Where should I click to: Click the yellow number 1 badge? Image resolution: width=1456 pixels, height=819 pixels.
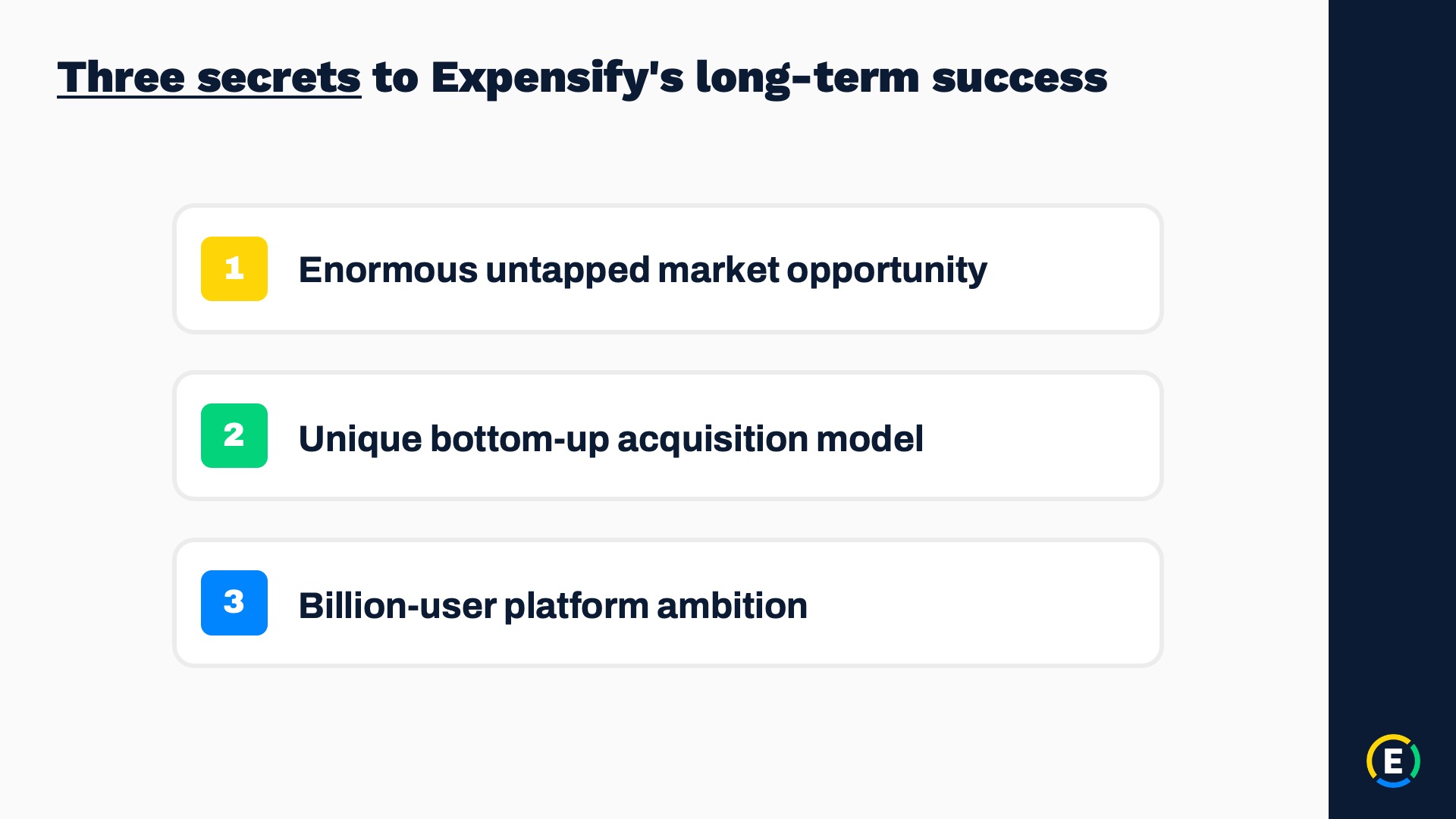(x=234, y=268)
